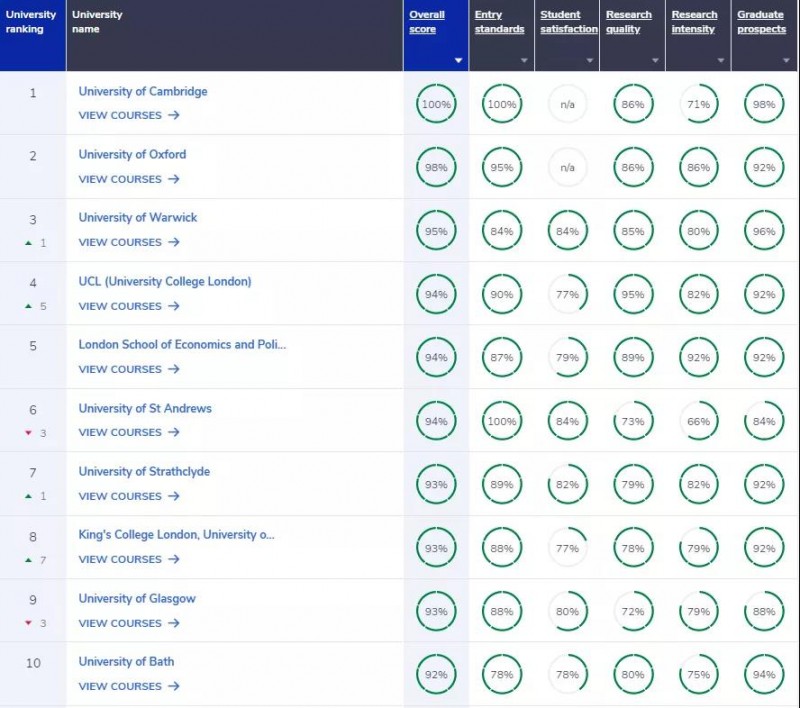
Task: Click King's College green up-arrow rank icon
Action: (x=29, y=560)
